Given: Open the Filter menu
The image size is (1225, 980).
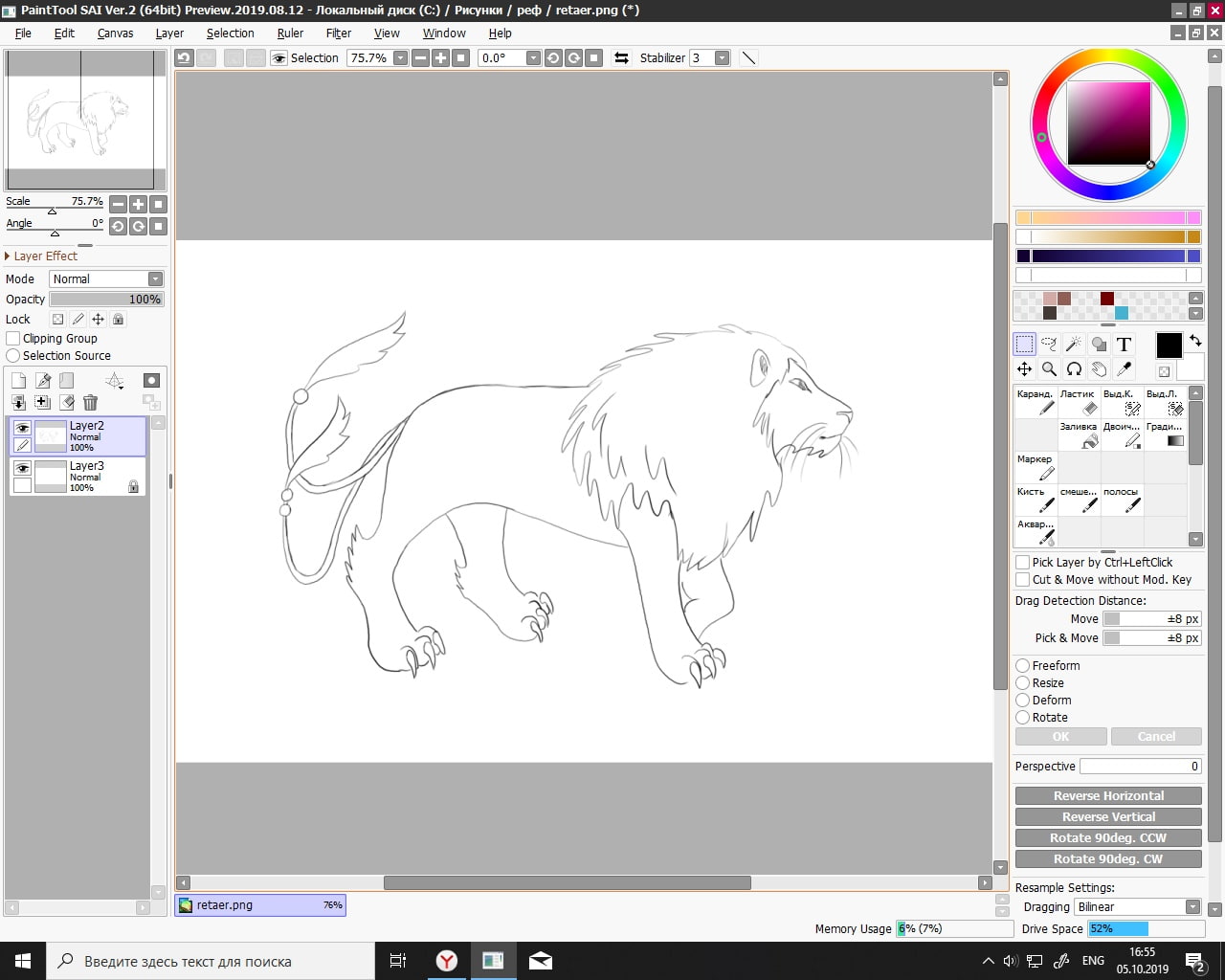Looking at the screenshot, I should coord(338,33).
